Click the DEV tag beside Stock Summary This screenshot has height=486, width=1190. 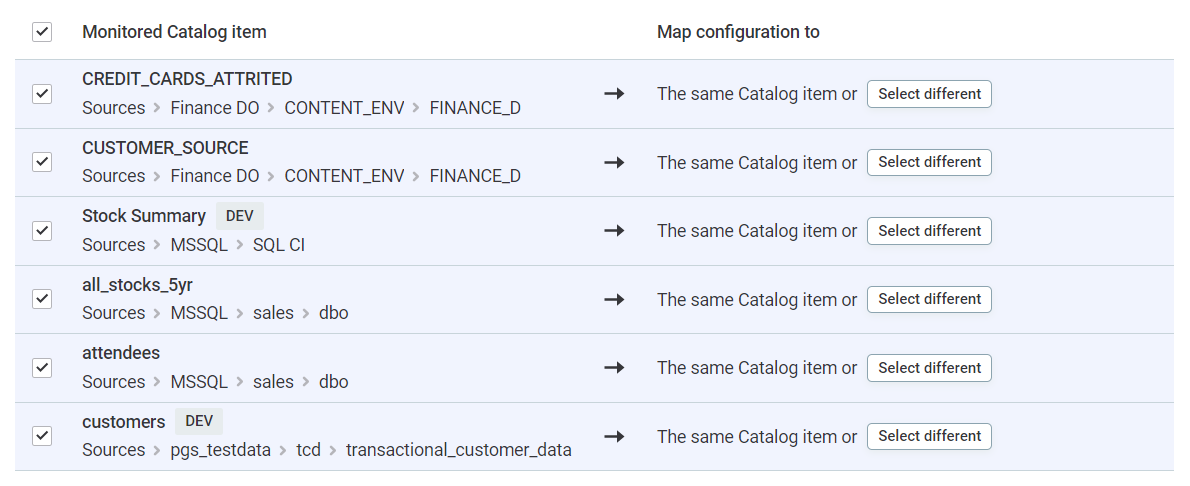point(239,216)
